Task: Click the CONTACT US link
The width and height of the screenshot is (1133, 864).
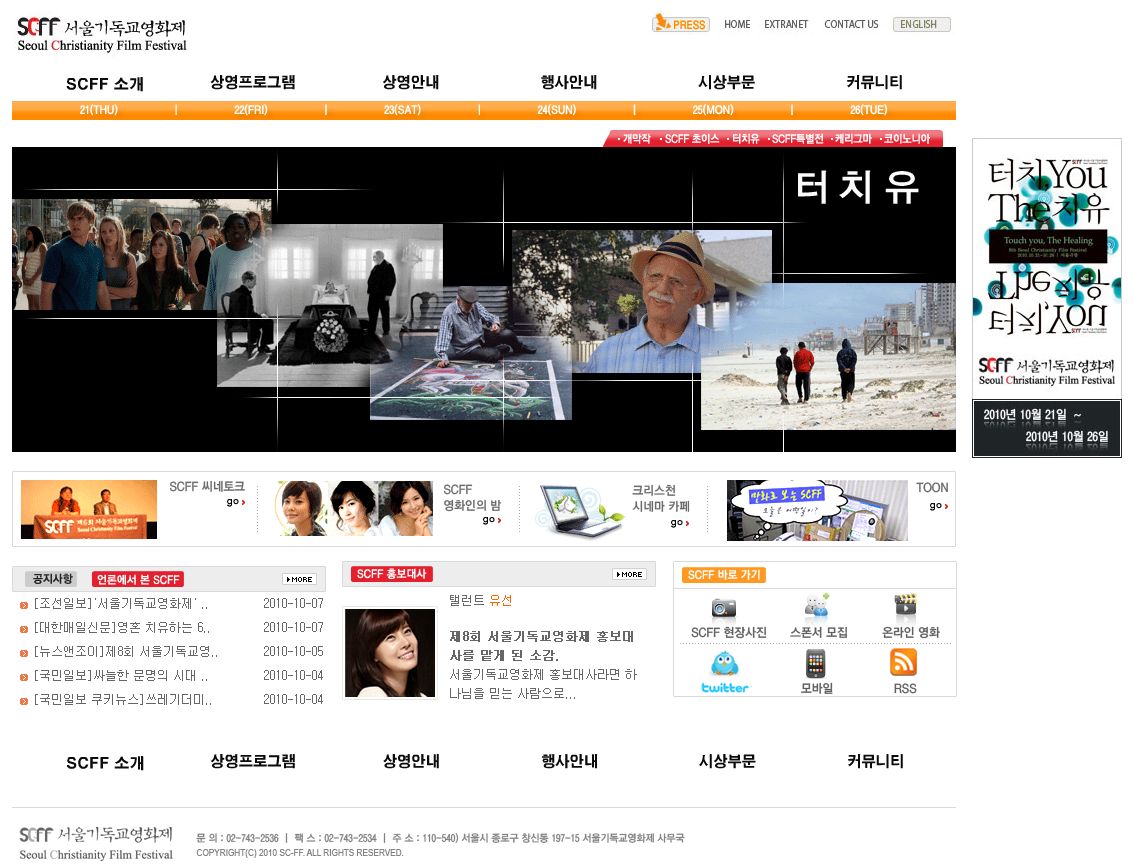Action: [851, 25]
